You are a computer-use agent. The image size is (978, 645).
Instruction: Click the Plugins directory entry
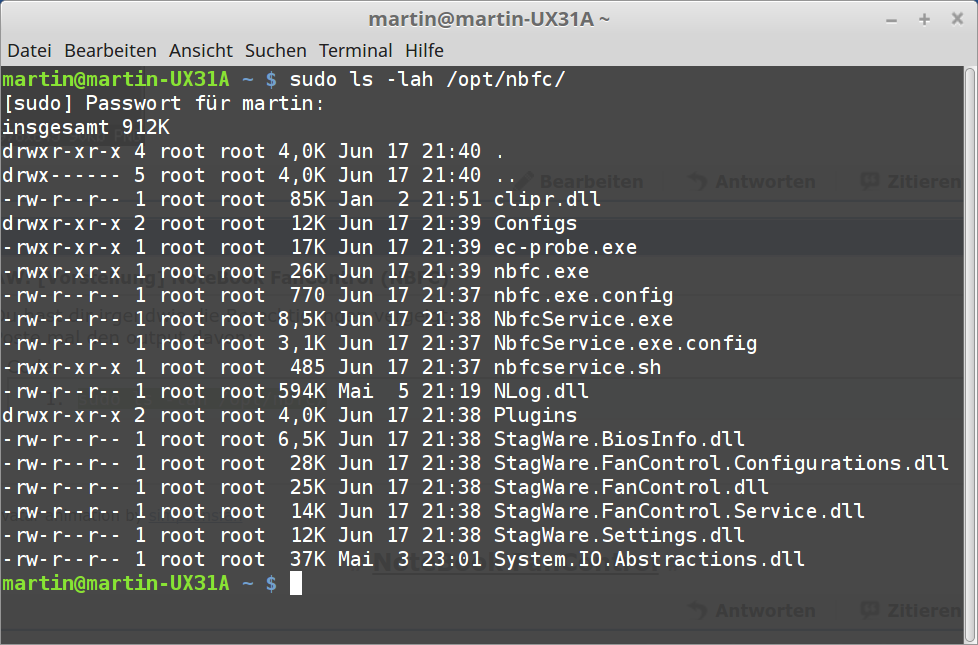click(535, 415)
